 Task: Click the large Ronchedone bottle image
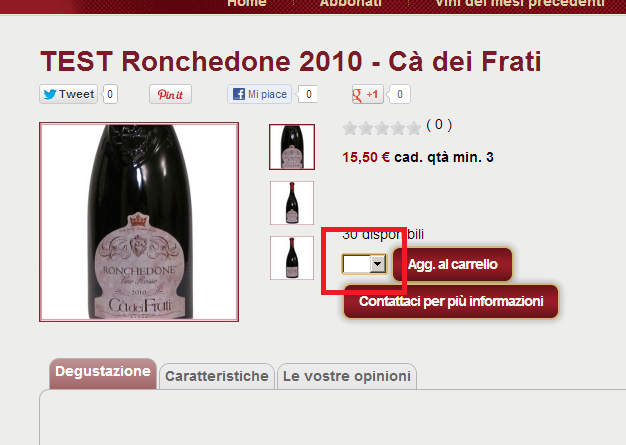139,222
